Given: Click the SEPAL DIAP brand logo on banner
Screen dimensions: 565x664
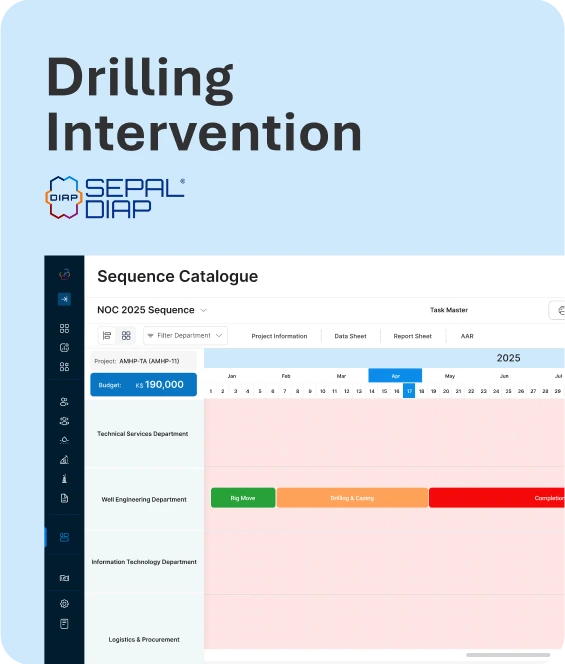Looking at the screenshot, I should [115, 198].
